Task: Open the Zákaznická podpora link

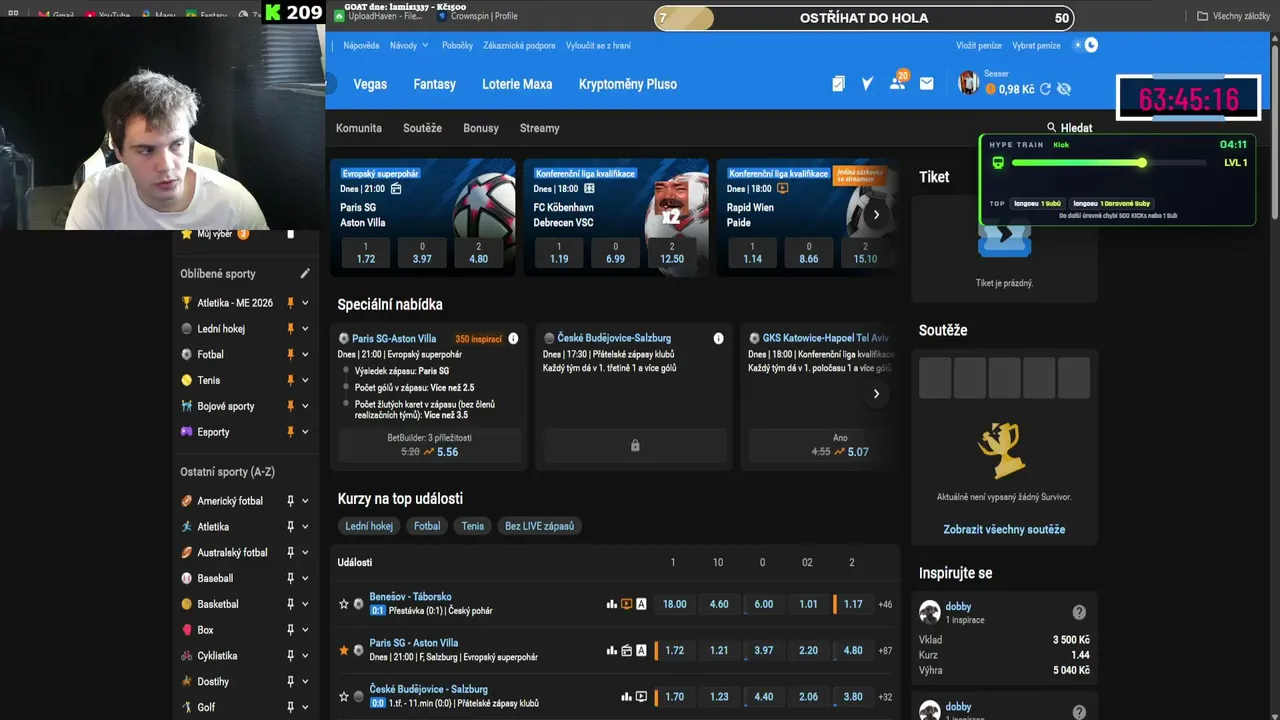Action: pos(519,45)
